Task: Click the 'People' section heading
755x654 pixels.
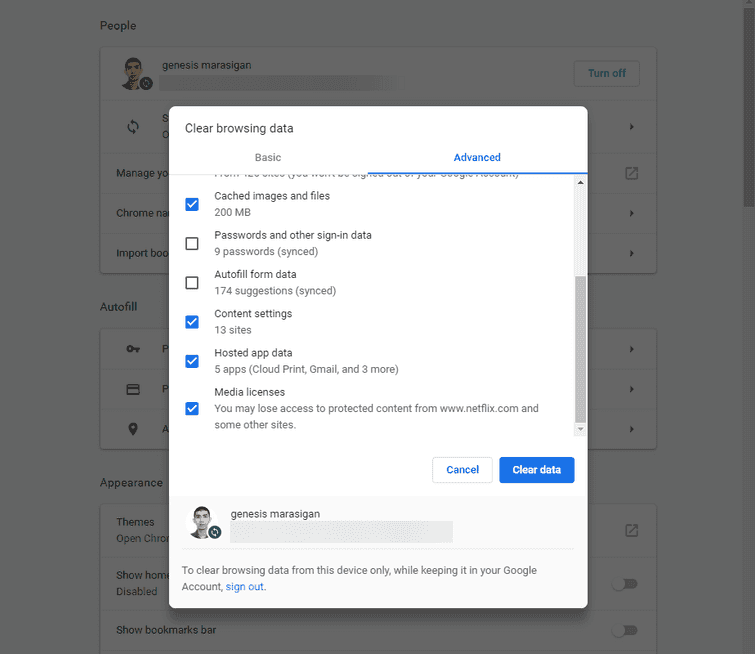Action: pyautogui.click(x=118, y=26)
